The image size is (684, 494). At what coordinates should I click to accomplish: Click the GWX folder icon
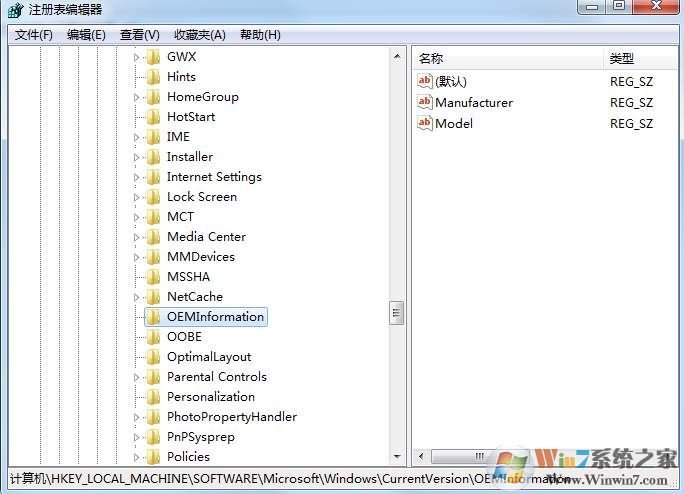154,57
